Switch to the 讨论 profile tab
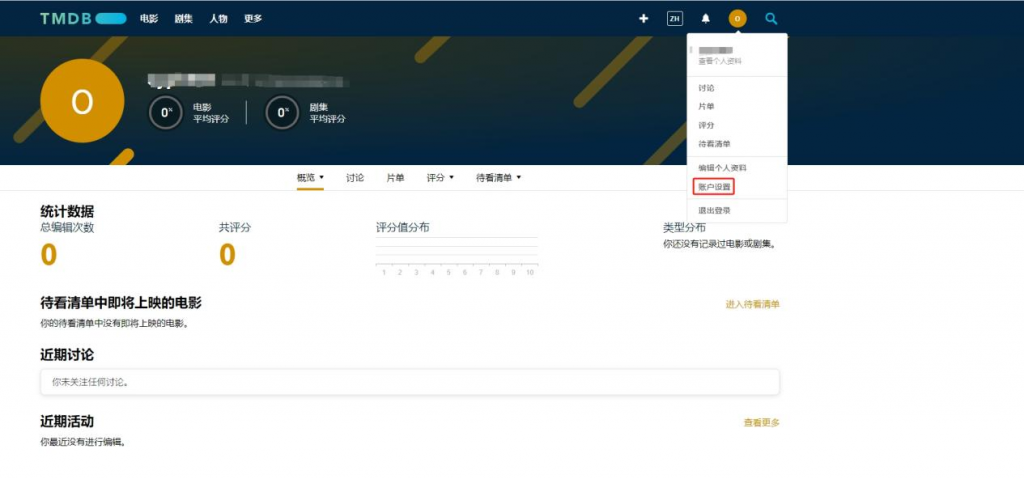 (355, 178)
